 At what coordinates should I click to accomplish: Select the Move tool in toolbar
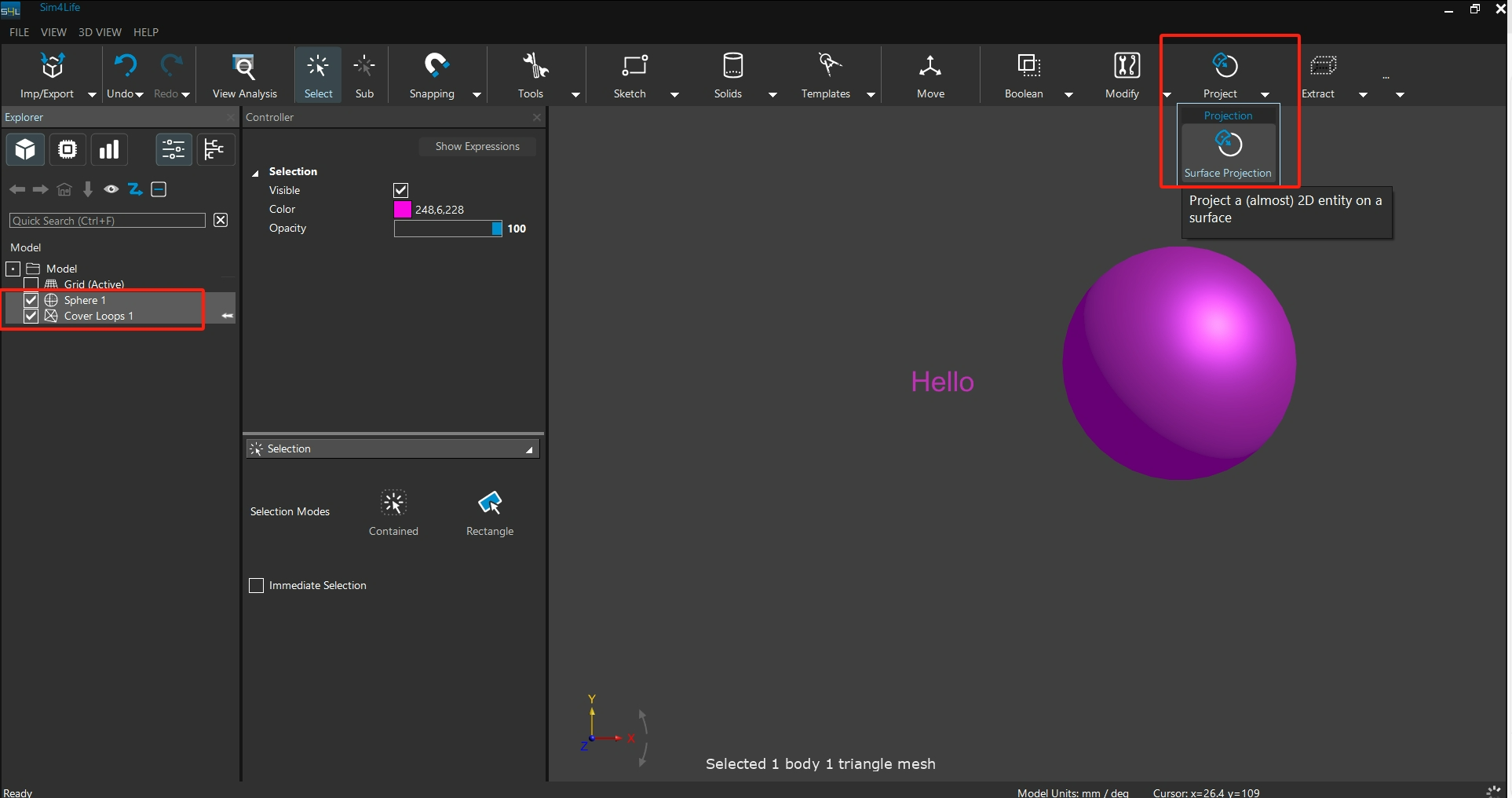click(930, 75)
